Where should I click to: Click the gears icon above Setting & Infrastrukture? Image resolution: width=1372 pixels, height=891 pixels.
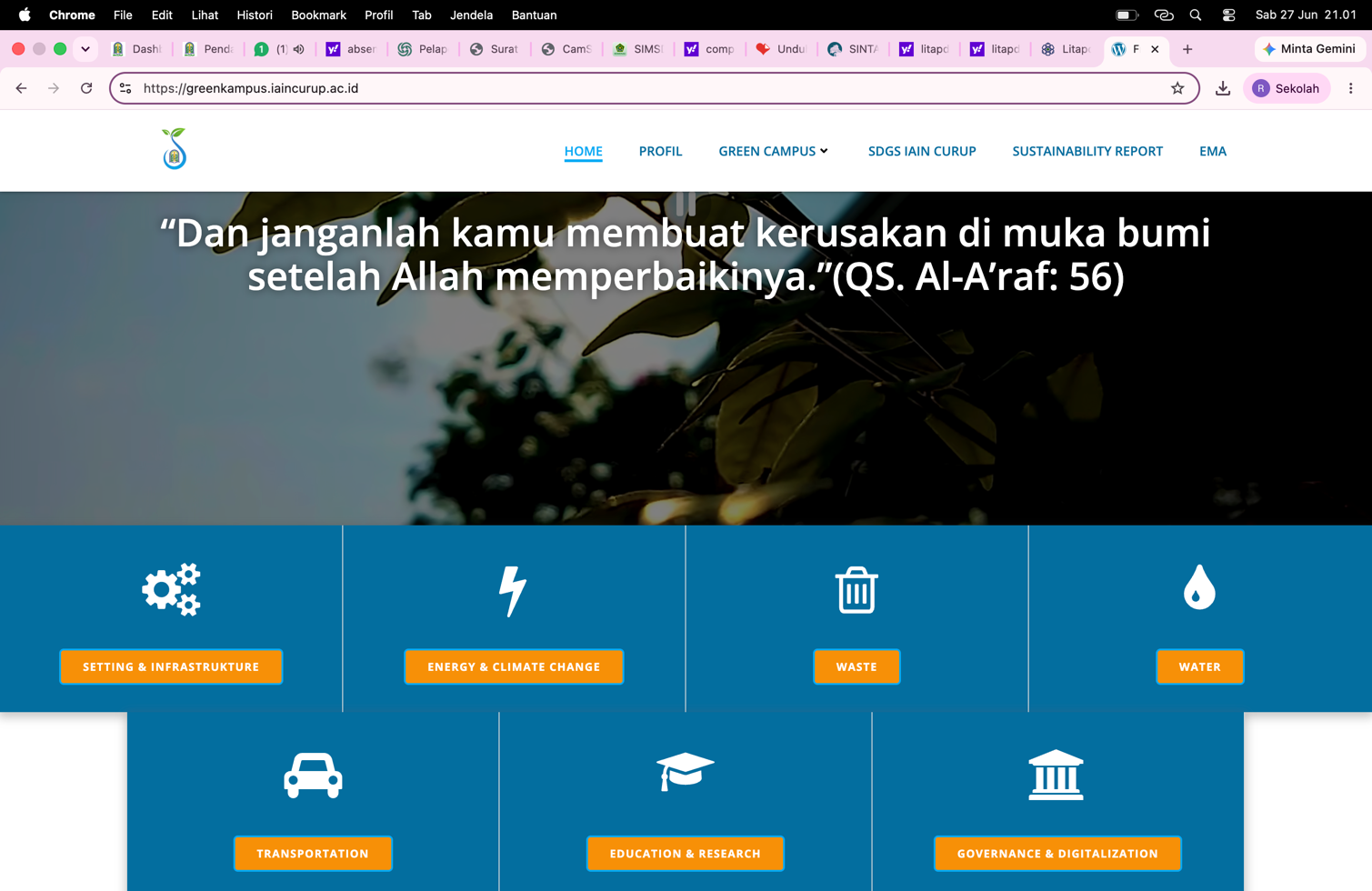pos(171,589)
